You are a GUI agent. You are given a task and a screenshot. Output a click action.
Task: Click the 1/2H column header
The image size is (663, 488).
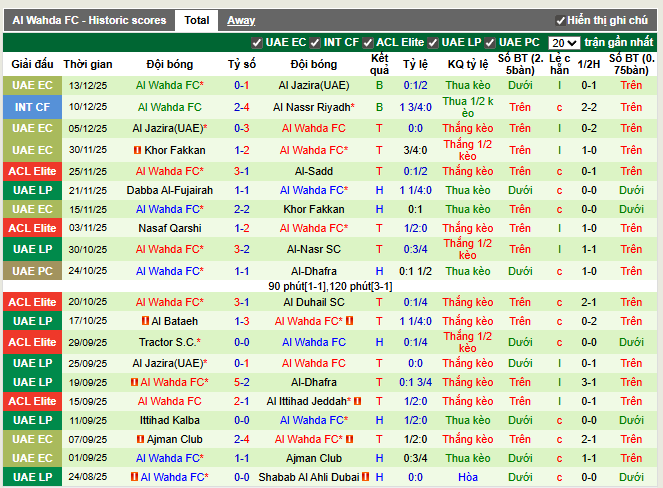click(x=589, y=64)
